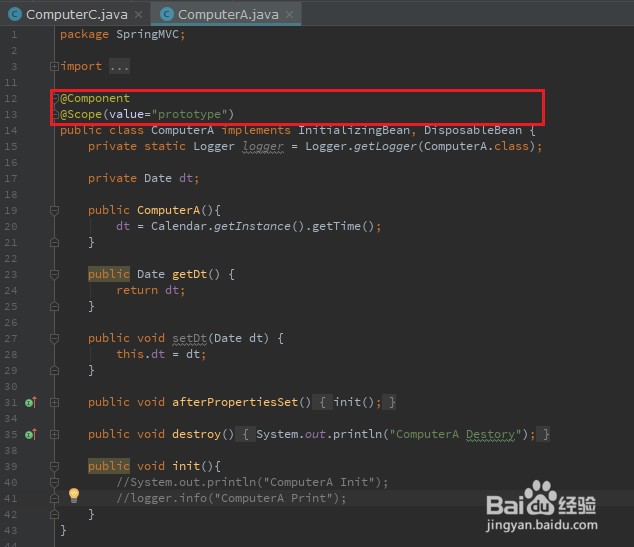The image size is (634, 547).
Task: Click the ComputerA.java class file icon
Action: pyautogui.click(x=167, y=15)
